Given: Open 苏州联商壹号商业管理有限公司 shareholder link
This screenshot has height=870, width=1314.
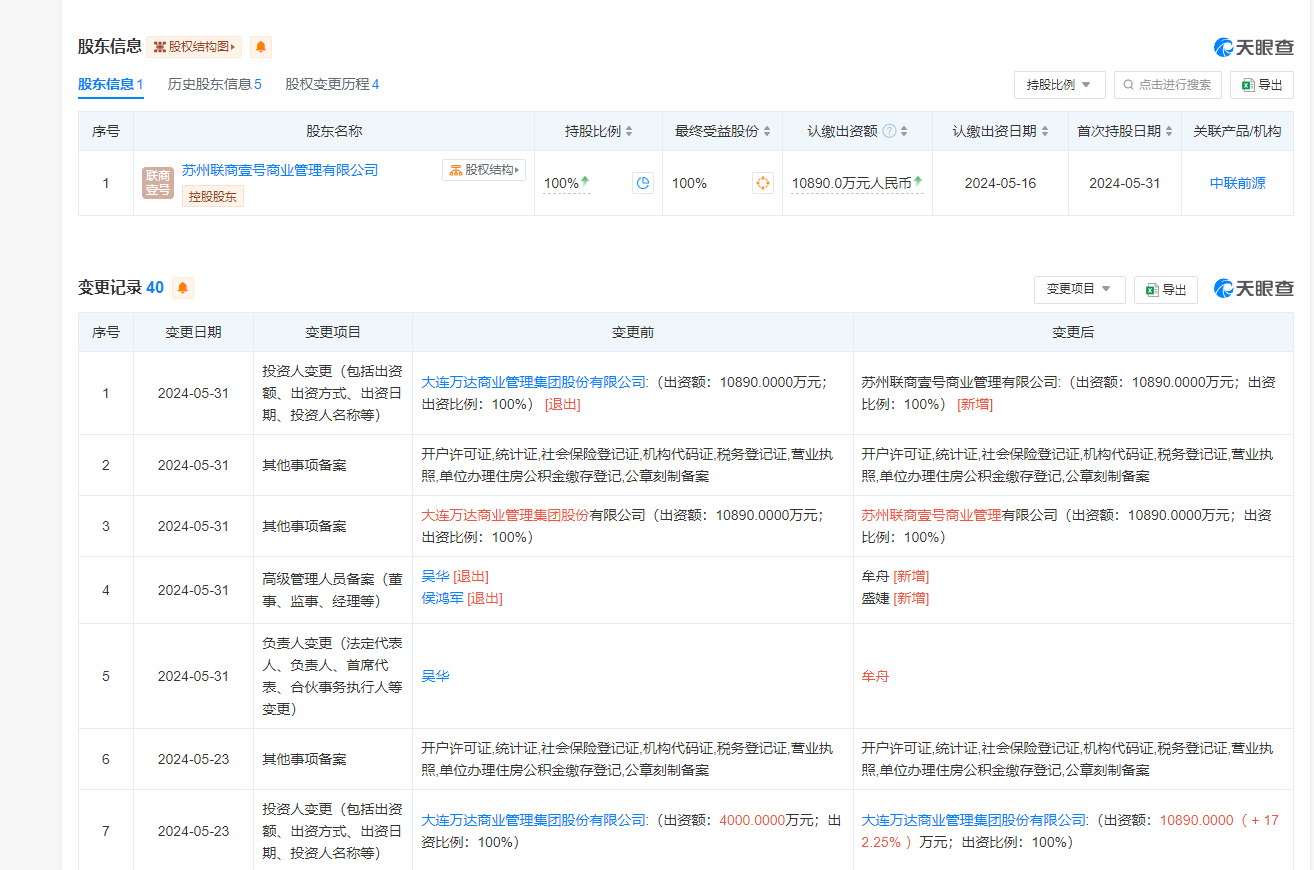Looking at the screenshot, I should 280,170.
